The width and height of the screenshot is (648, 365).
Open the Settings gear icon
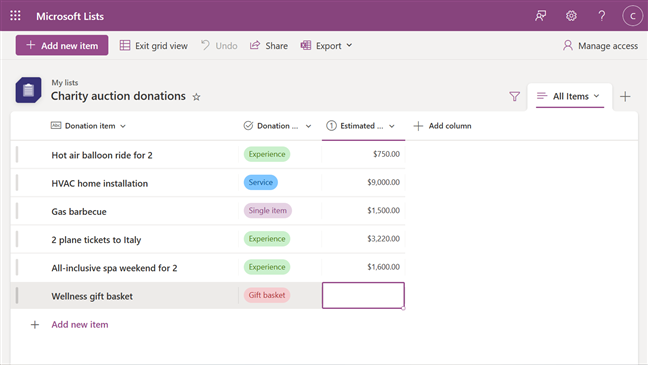click(x=571, y=16)
